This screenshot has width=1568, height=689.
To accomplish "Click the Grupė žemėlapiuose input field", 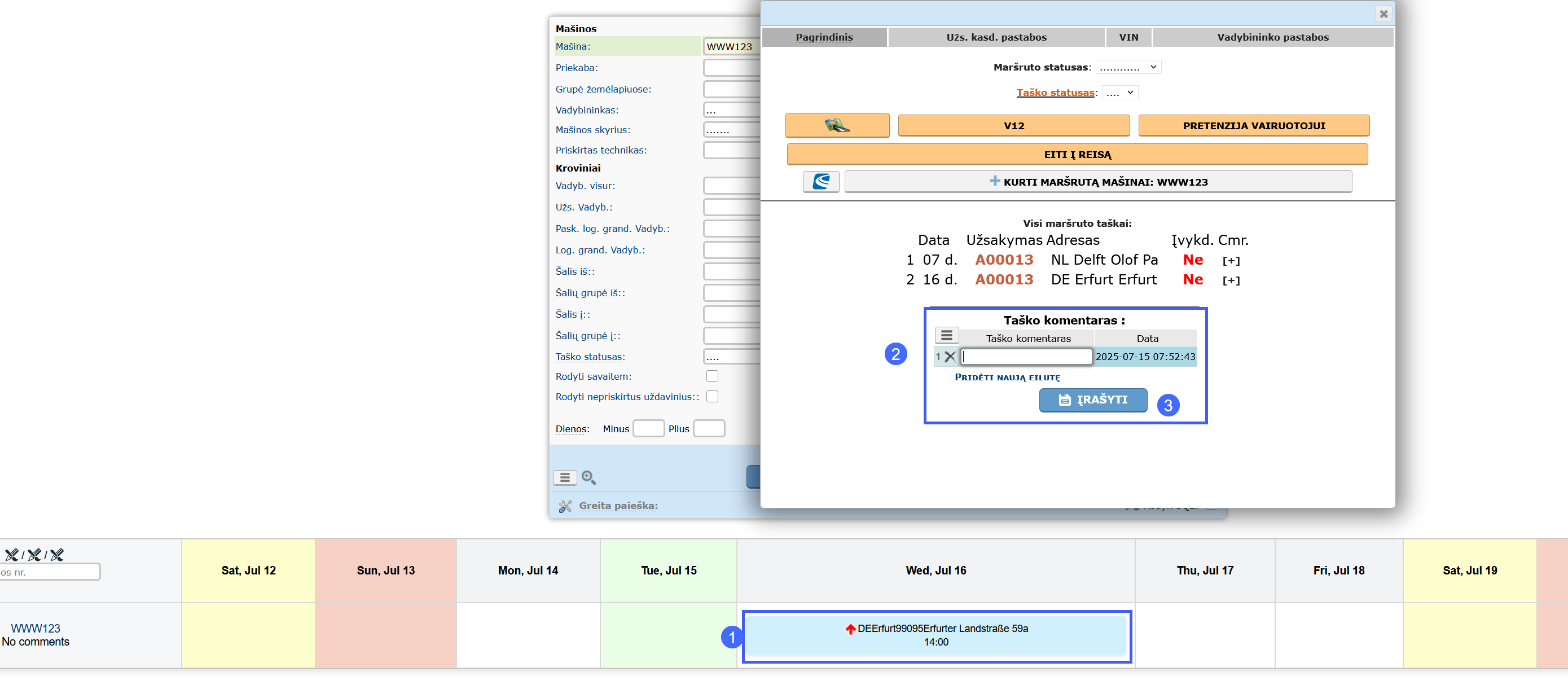I will (732, 89).
